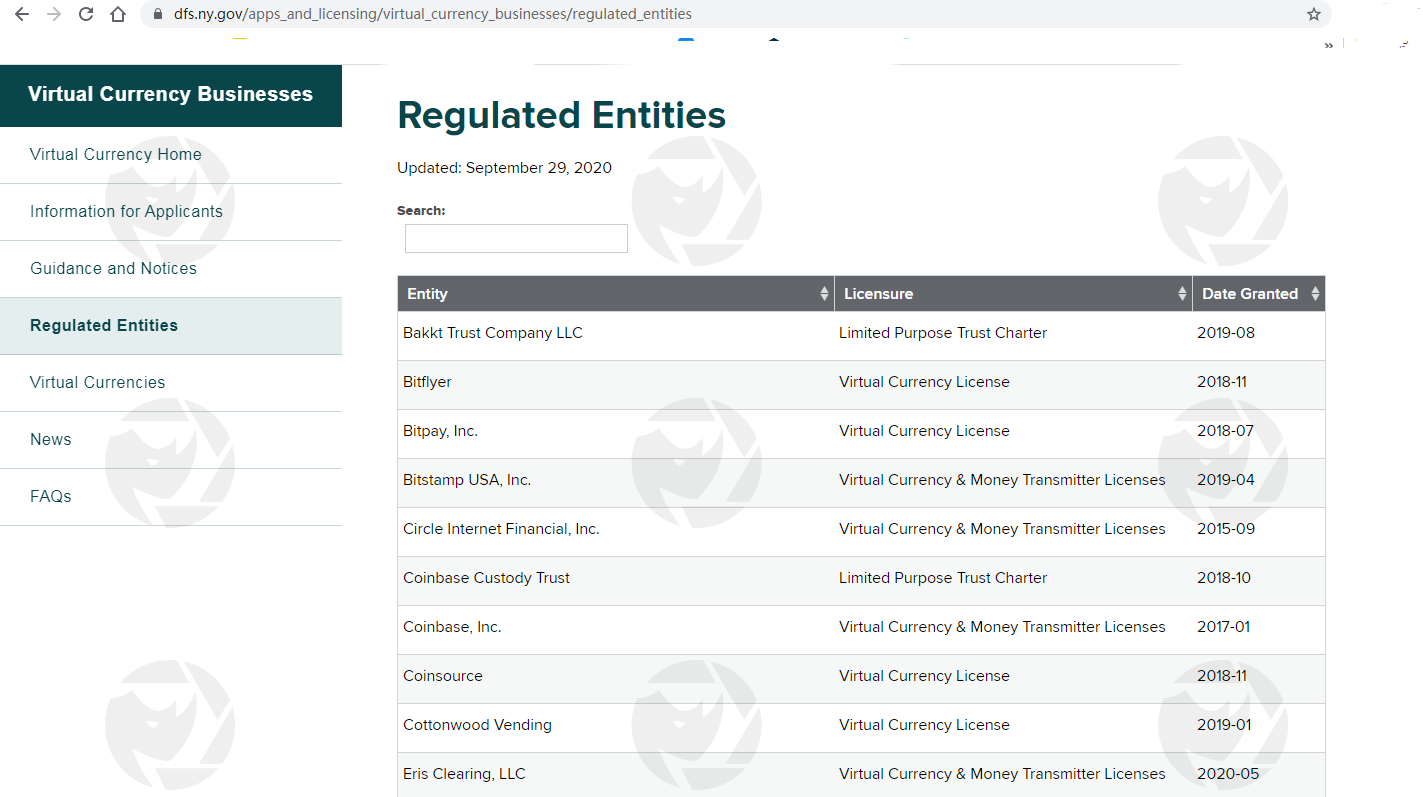This screenshot has width=1423, height=797.
Task: Click the browser forward arrow
Action: 54,14
